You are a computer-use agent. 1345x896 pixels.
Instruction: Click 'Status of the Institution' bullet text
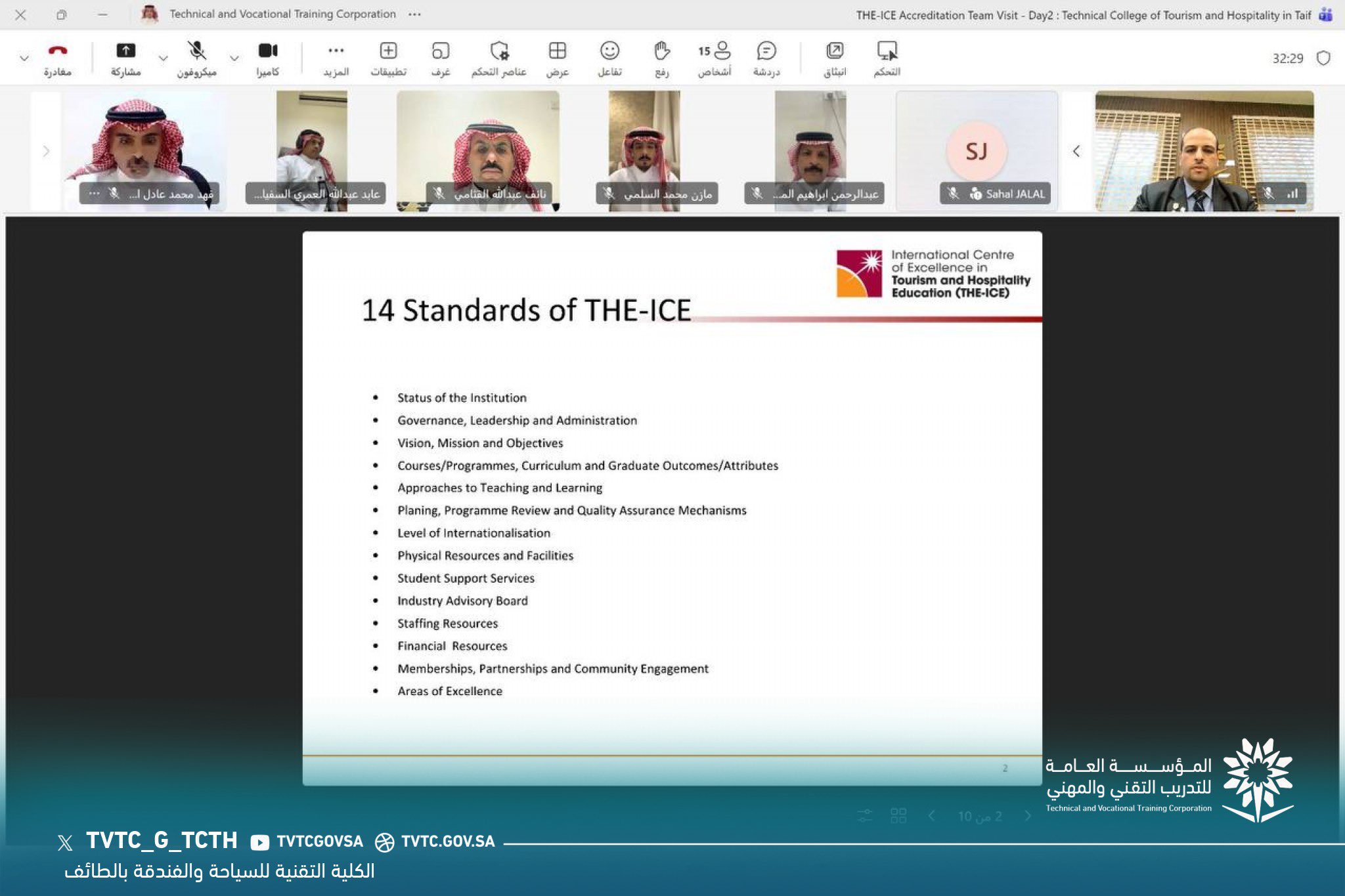(462, 398)
